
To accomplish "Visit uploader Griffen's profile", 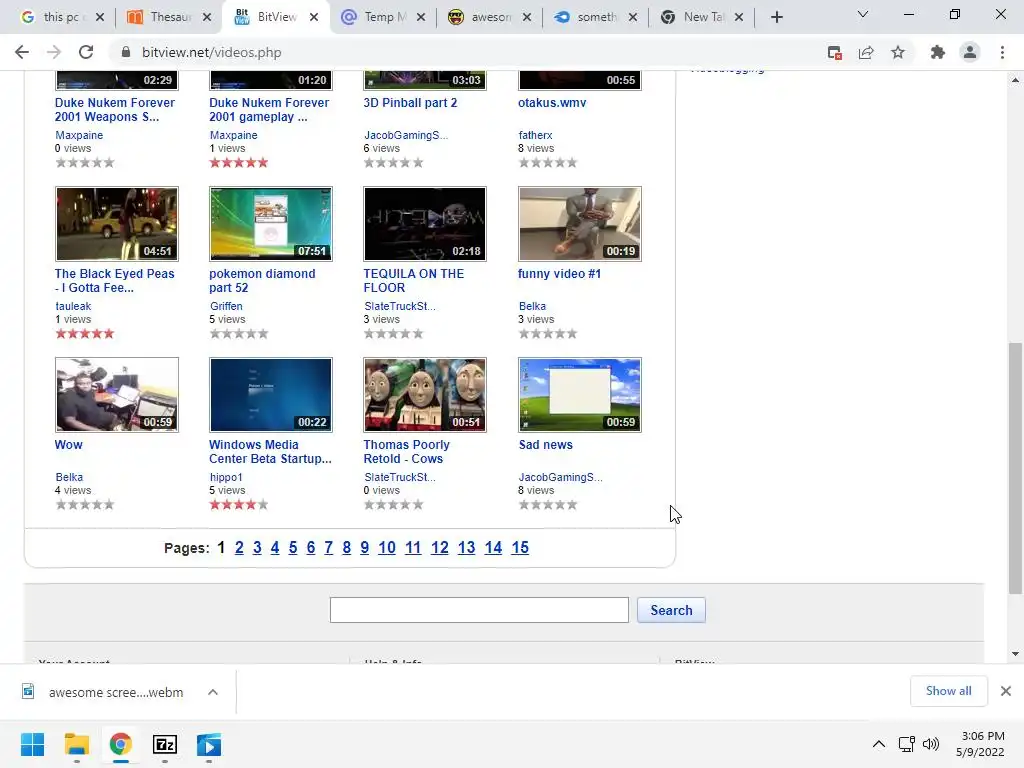I will [x=226, y=306].
